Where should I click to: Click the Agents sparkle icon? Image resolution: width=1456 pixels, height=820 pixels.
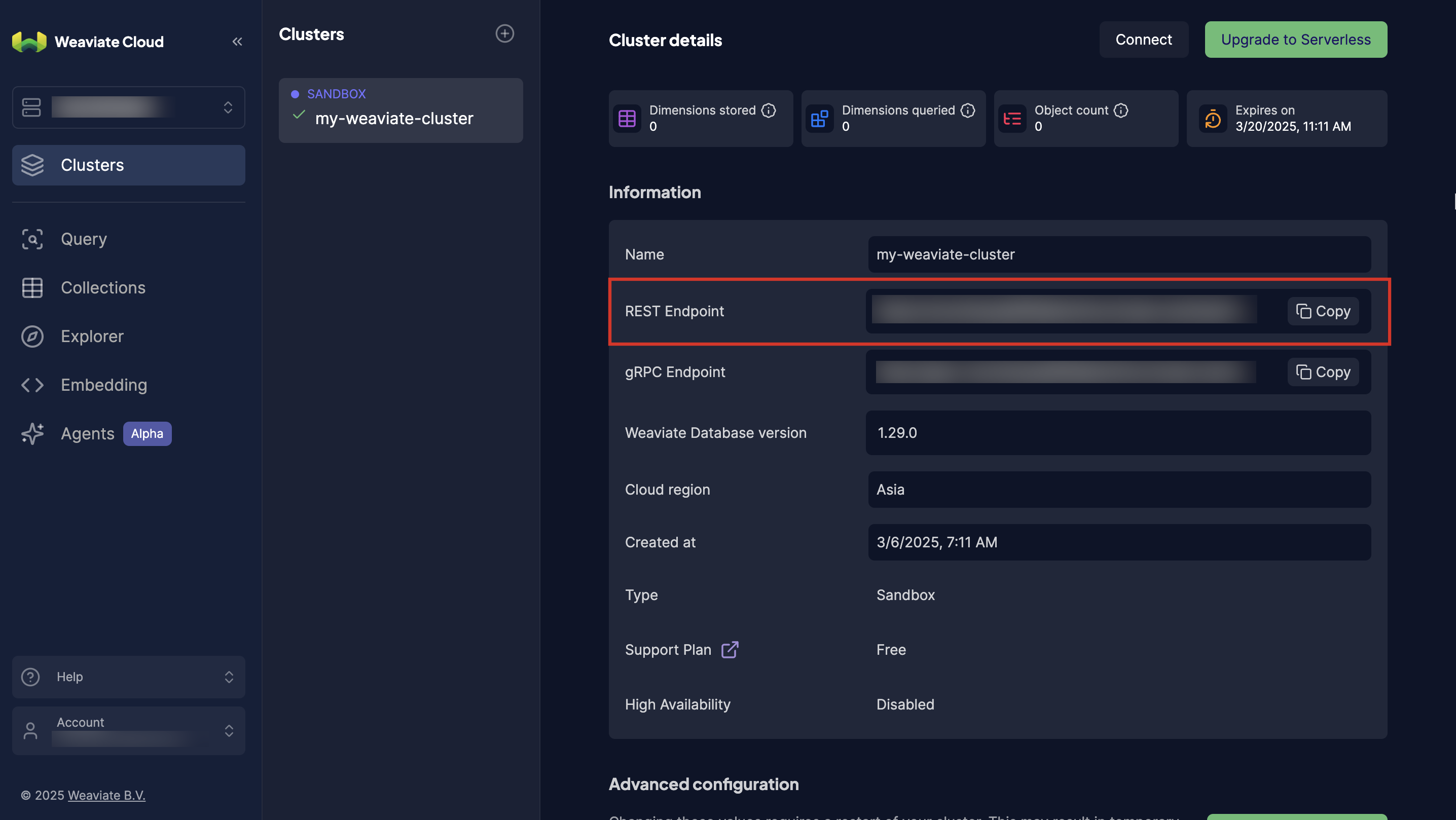coord(32,433)
